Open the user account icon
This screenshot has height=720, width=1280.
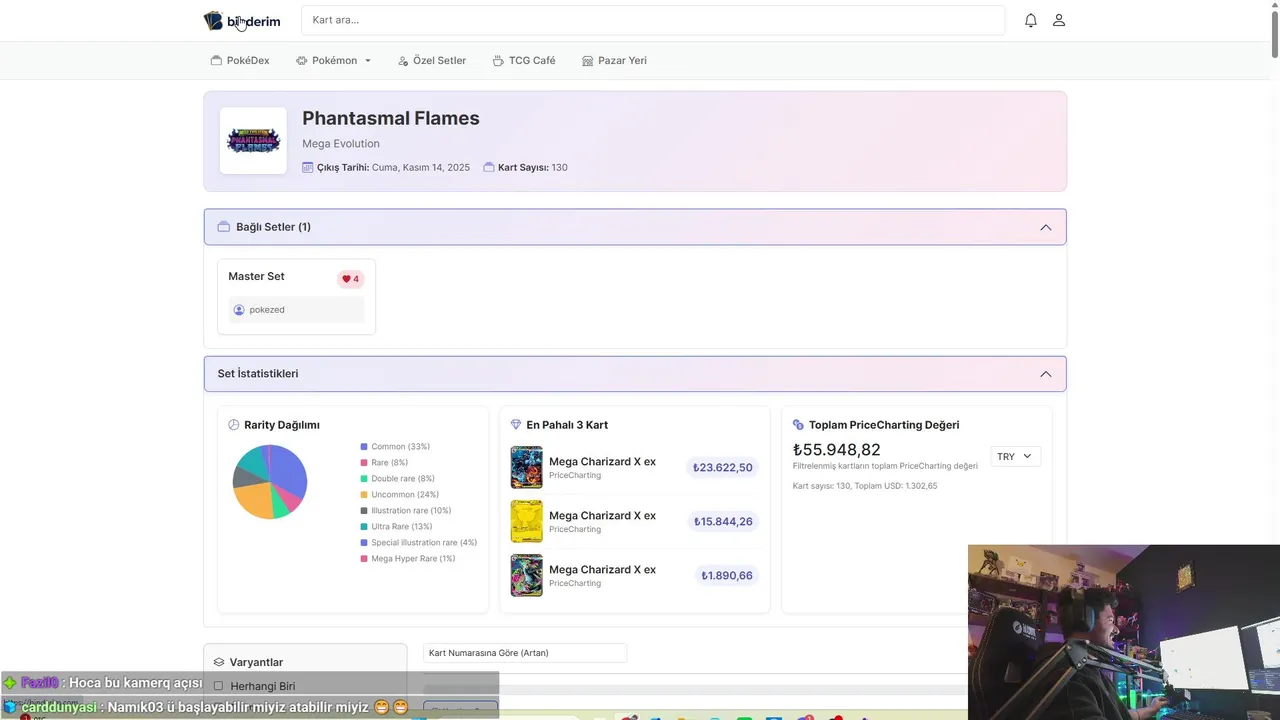pos(1059,20)
